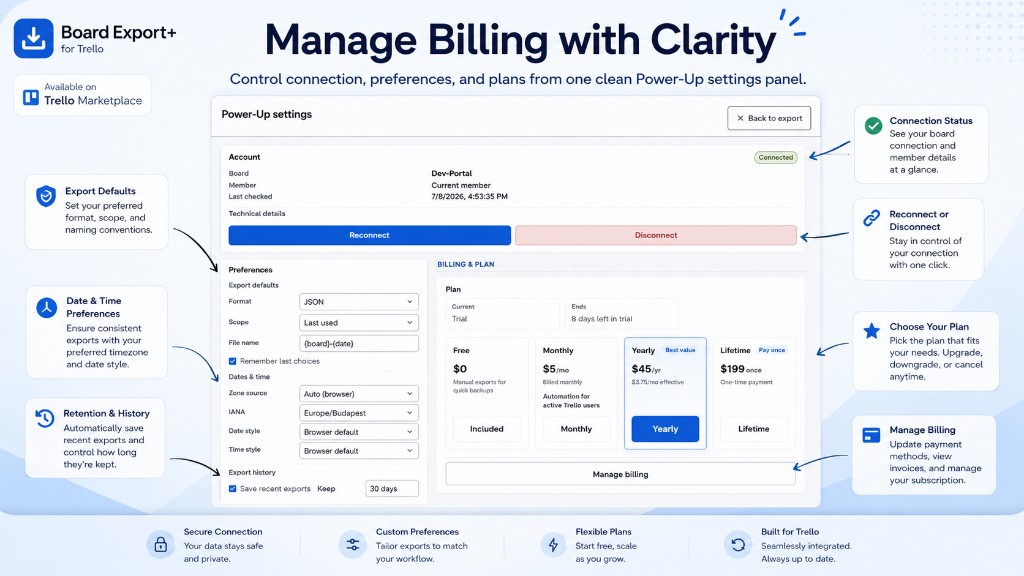Image resolution: width=1024 pixels, height=576 pixels.
Task: Select the blue Yearly plan button
Action: coord(665,429)
